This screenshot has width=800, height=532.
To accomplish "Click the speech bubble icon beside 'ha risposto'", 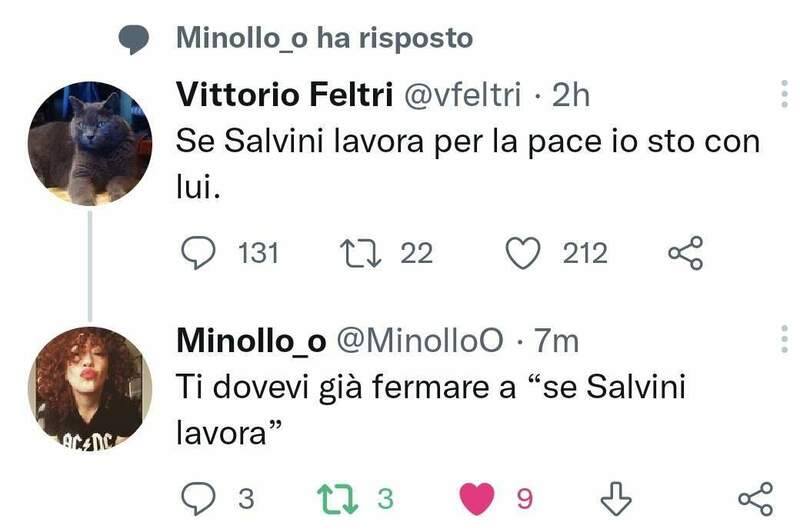I will 133,40.
